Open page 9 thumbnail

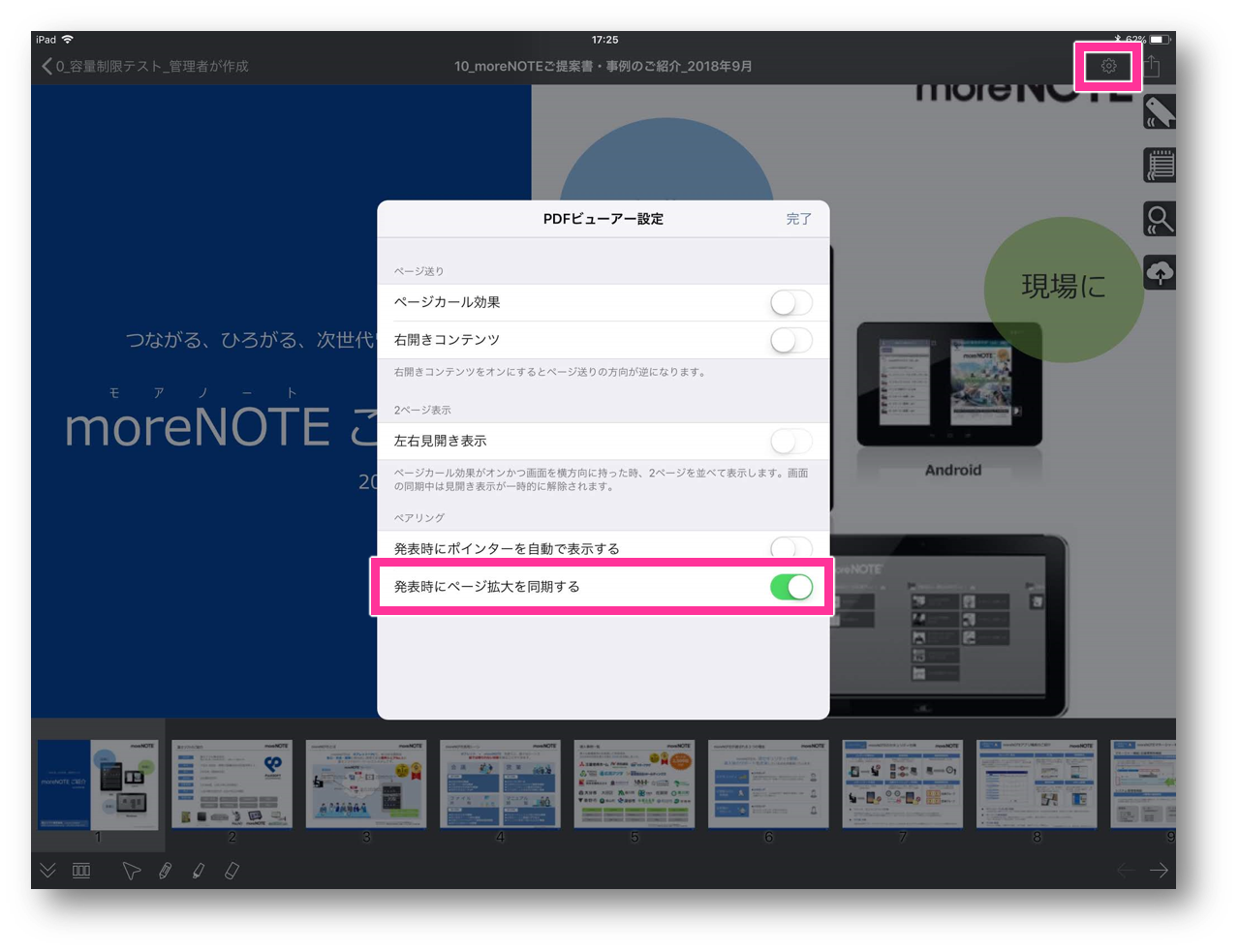[x=1143, y=785]
